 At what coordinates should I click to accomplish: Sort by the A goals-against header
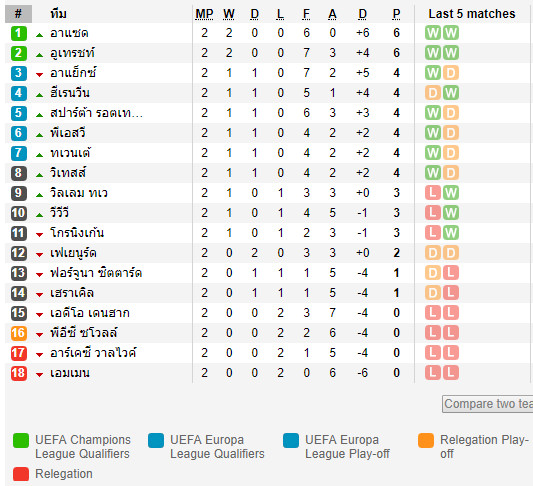(x=332, y=14)
